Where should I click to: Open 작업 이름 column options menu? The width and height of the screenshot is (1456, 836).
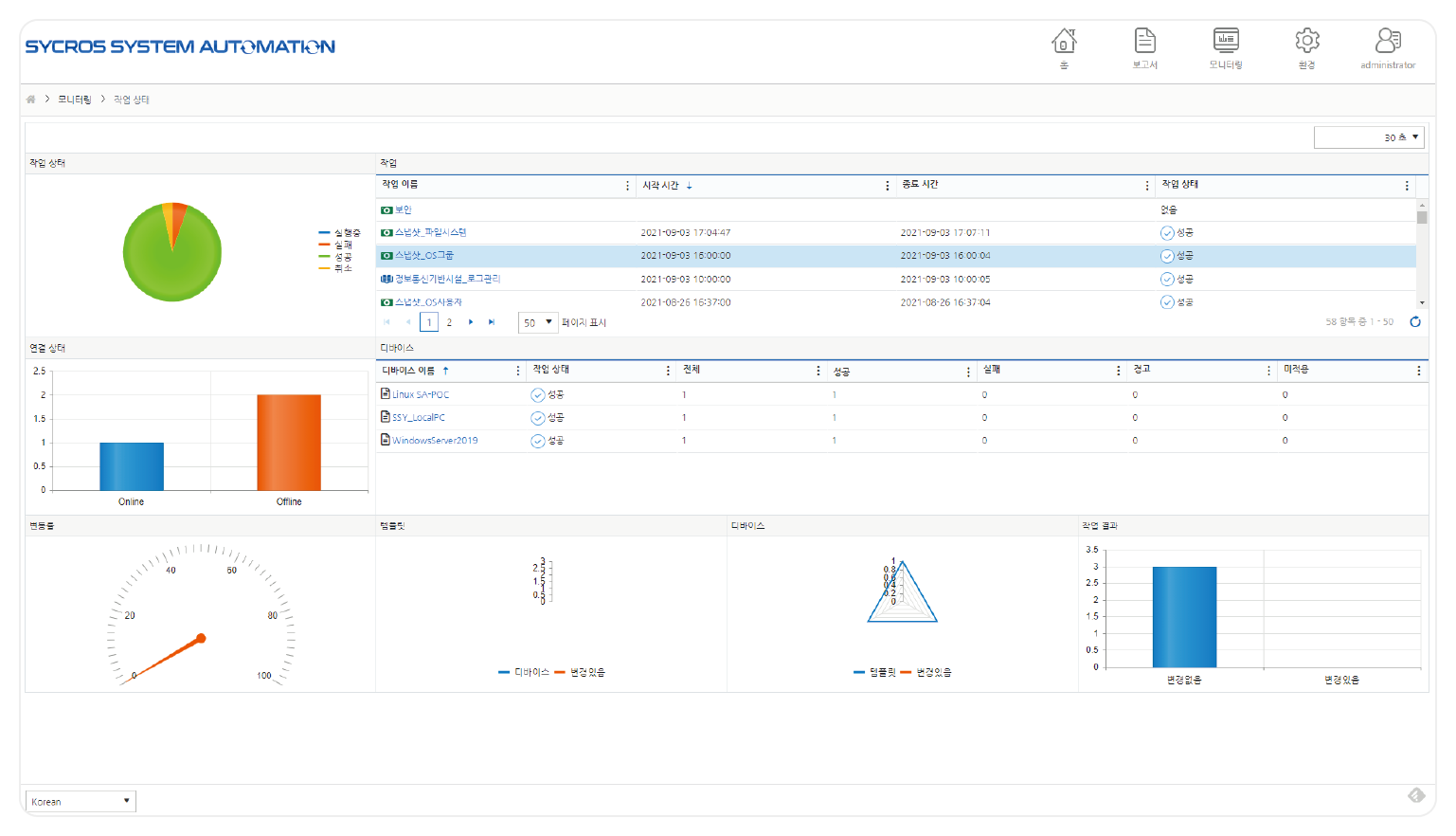[627, 186]
